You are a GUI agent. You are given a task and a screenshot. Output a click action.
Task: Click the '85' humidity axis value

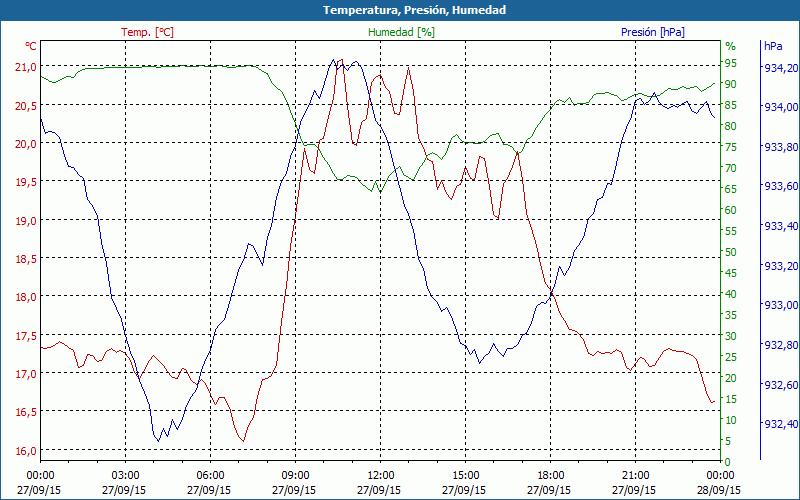[731, 105]
